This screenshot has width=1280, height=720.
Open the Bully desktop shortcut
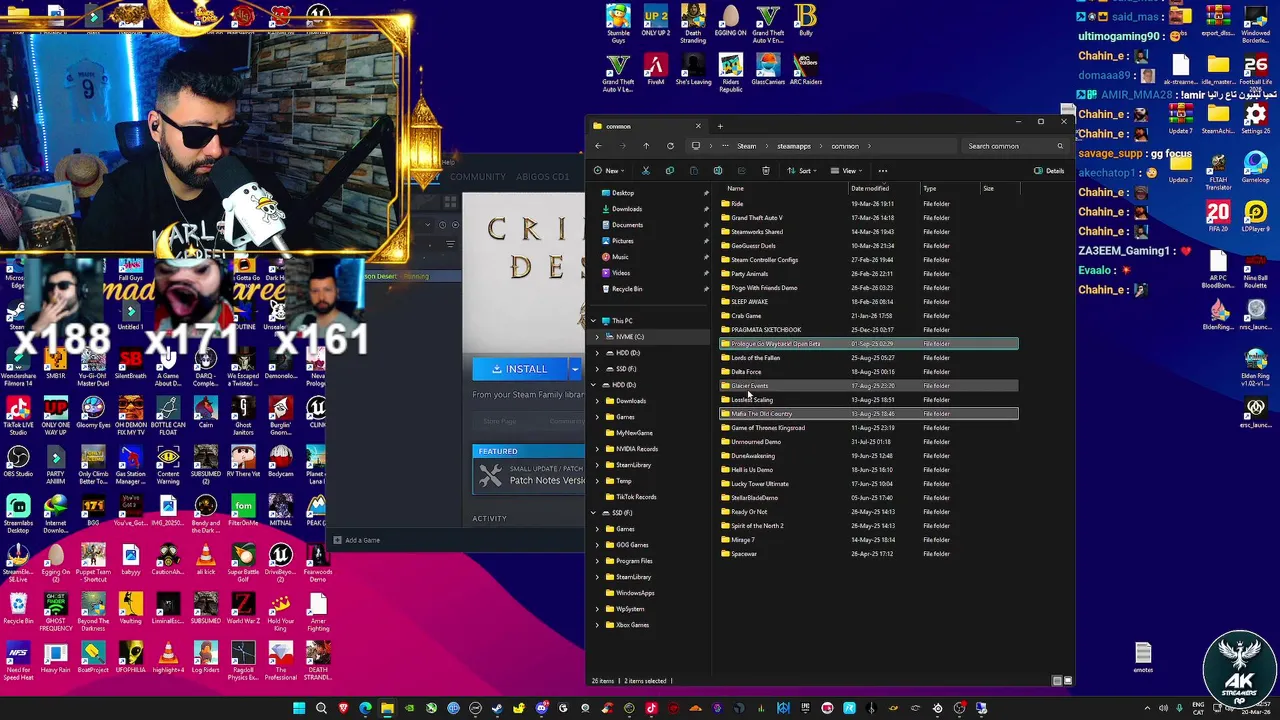[806, 21]
